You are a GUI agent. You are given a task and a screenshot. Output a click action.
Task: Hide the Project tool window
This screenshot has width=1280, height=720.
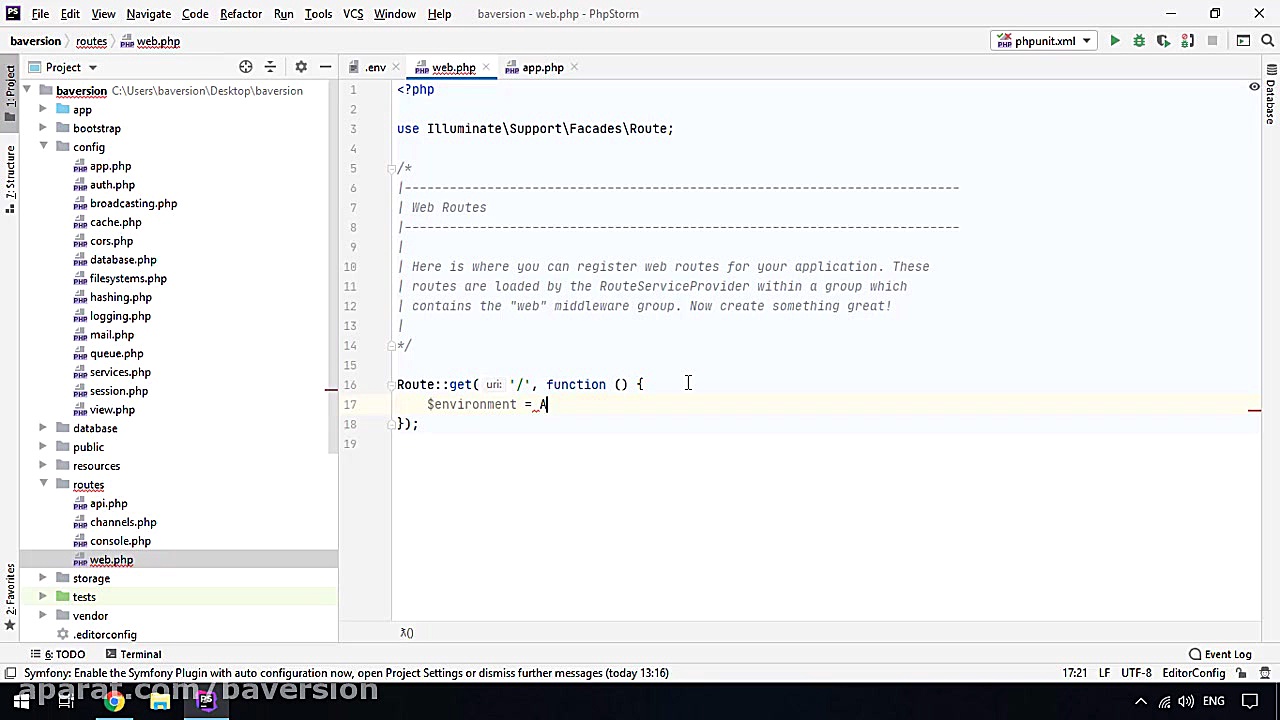click(x=325, y=67)
